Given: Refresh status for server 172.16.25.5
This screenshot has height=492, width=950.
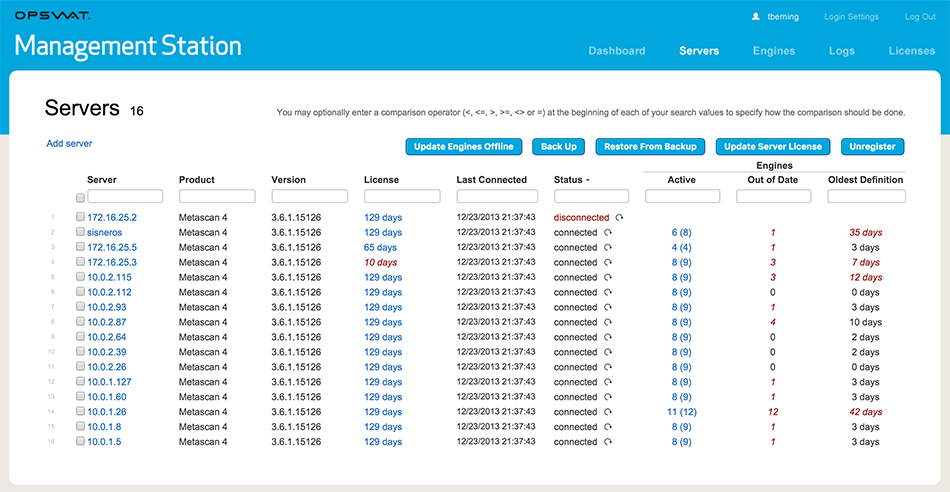Looking at the screenshot, I should tap(608, 247).
